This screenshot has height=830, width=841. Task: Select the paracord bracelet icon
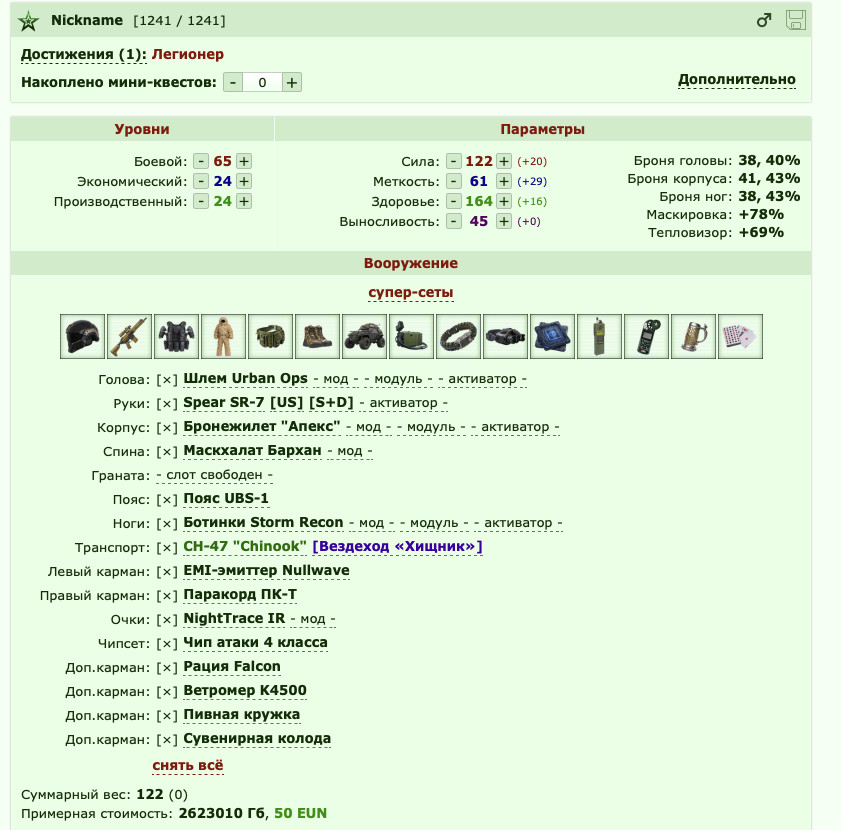pyautogui.click(x=459, y=336)
